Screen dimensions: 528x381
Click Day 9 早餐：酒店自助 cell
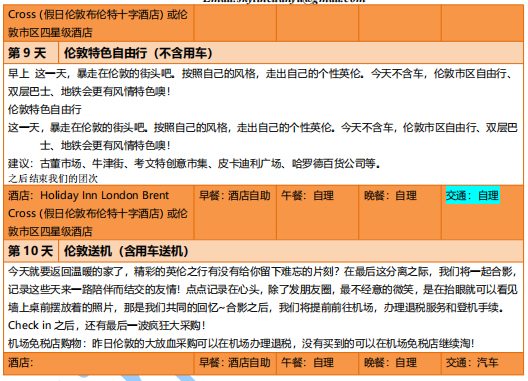point(235,195)
